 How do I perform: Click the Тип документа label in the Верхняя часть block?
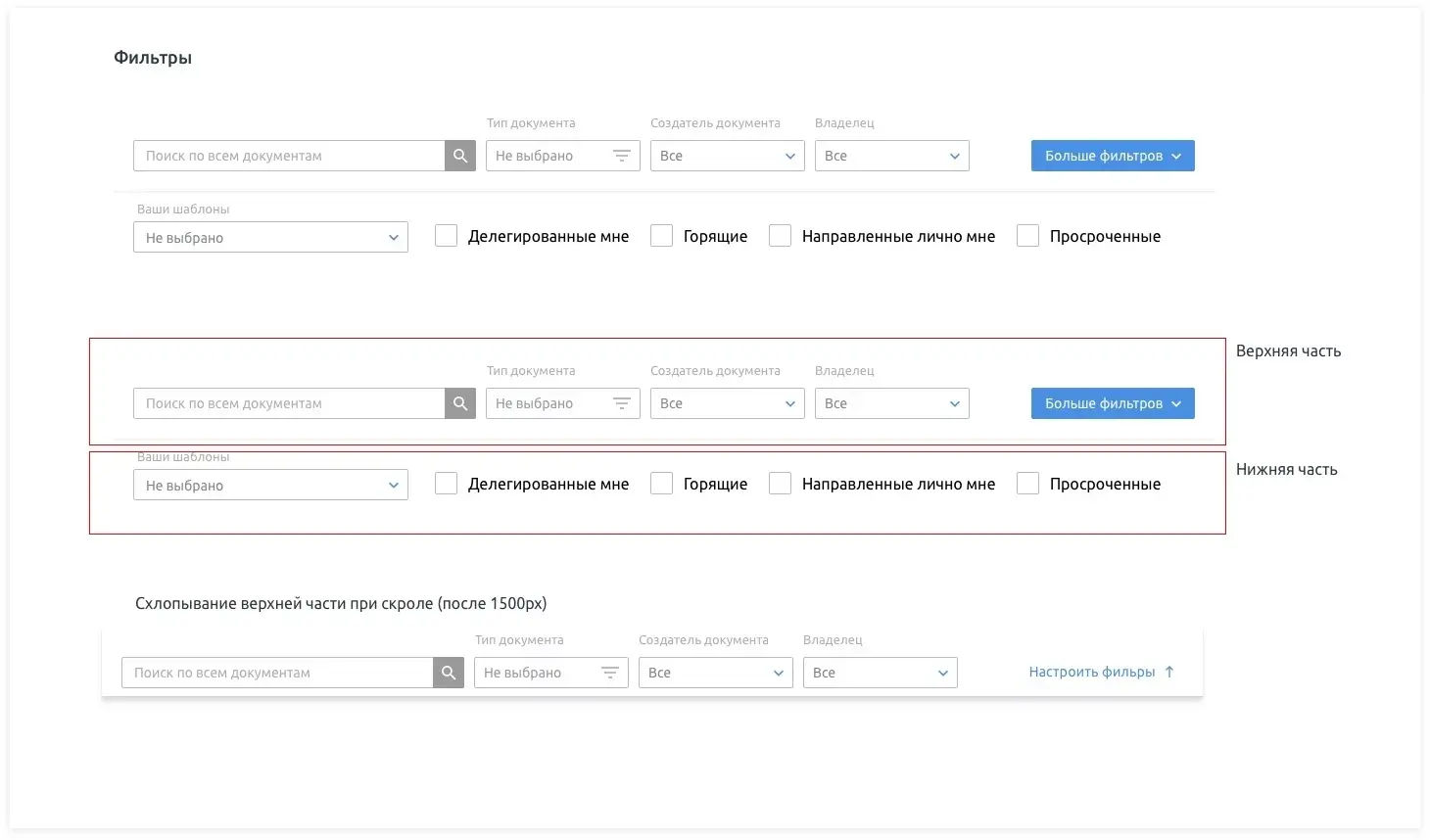[531, 371]
